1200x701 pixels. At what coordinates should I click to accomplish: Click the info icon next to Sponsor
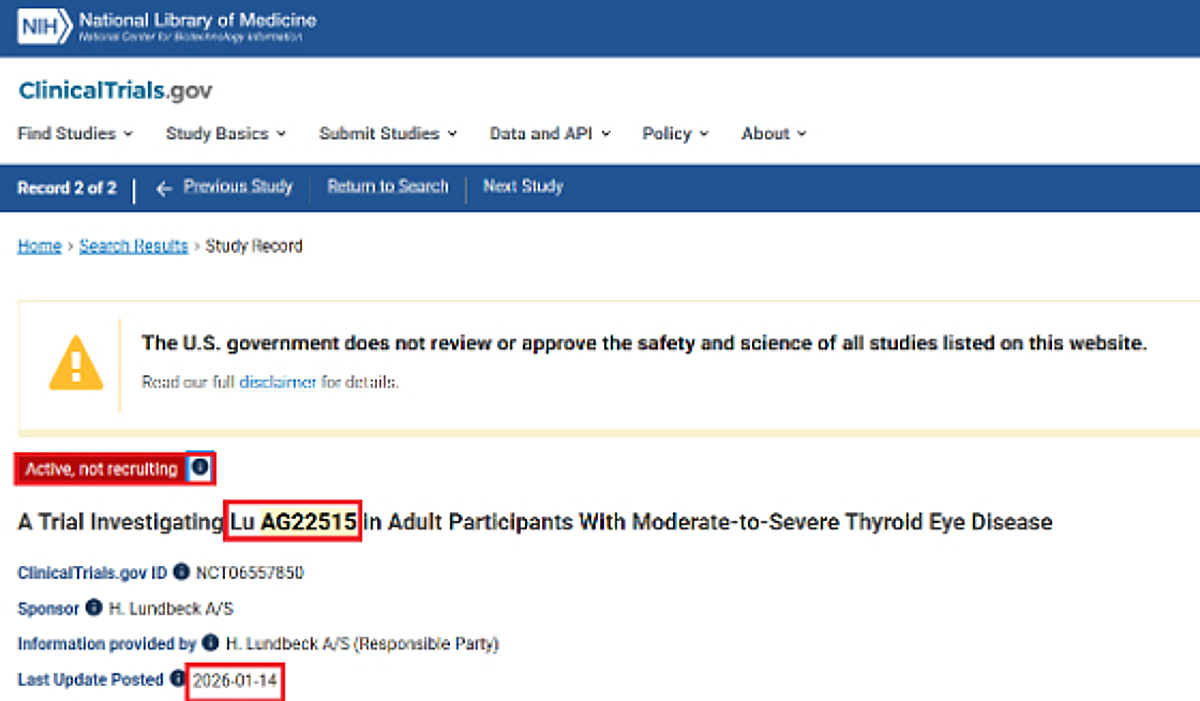tap(93, 608)
